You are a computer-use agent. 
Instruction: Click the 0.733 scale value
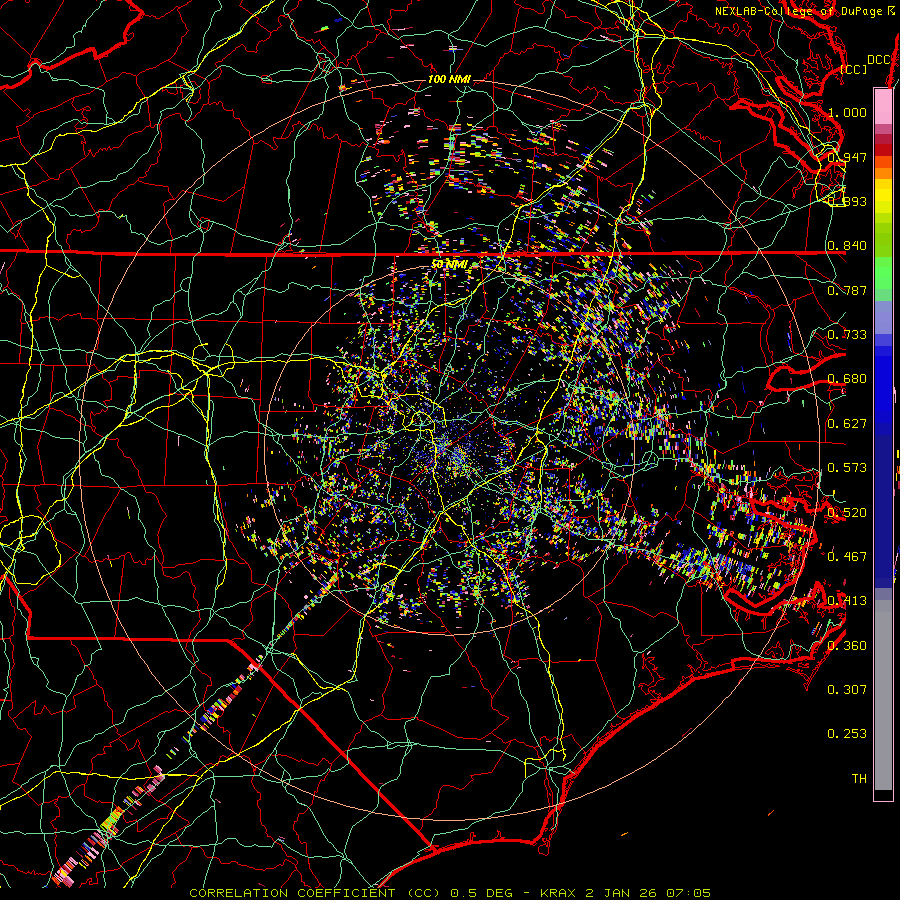pyautogui.click(x=847, y=335)
